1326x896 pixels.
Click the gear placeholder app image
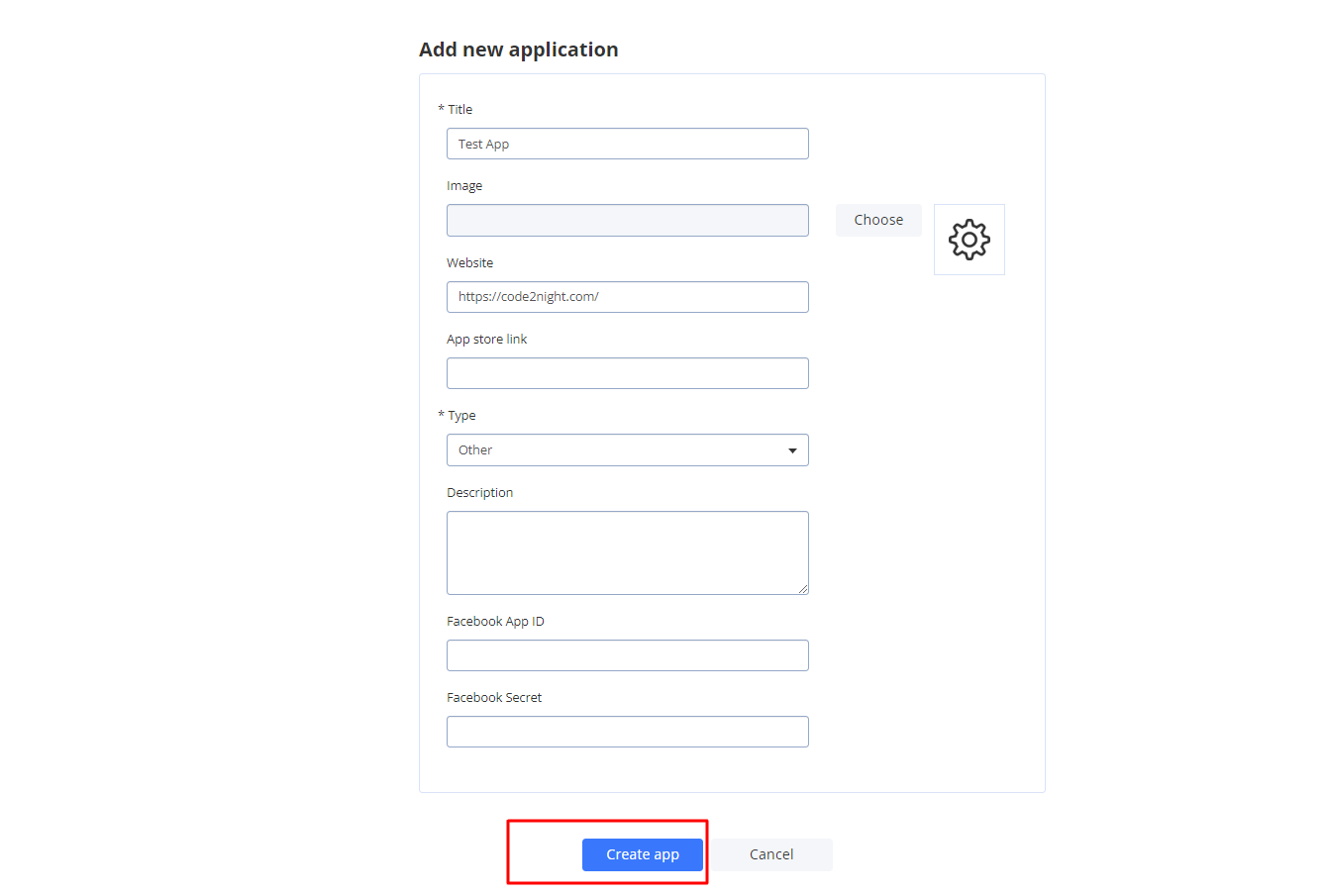pos(969,240)
